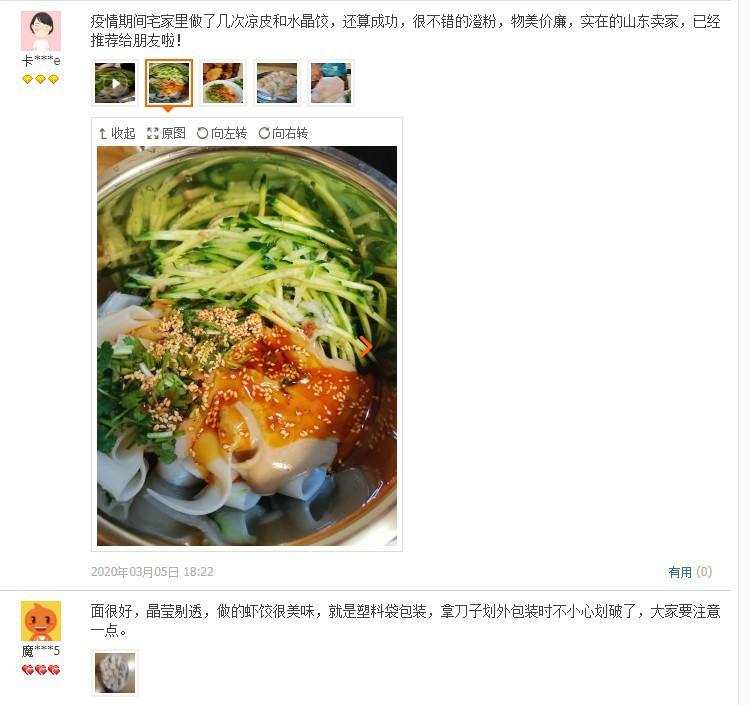Click the orange mascot avatar of 魔***5
The image size is (749, 705).
pyautogui.click(x=41, y=621)
